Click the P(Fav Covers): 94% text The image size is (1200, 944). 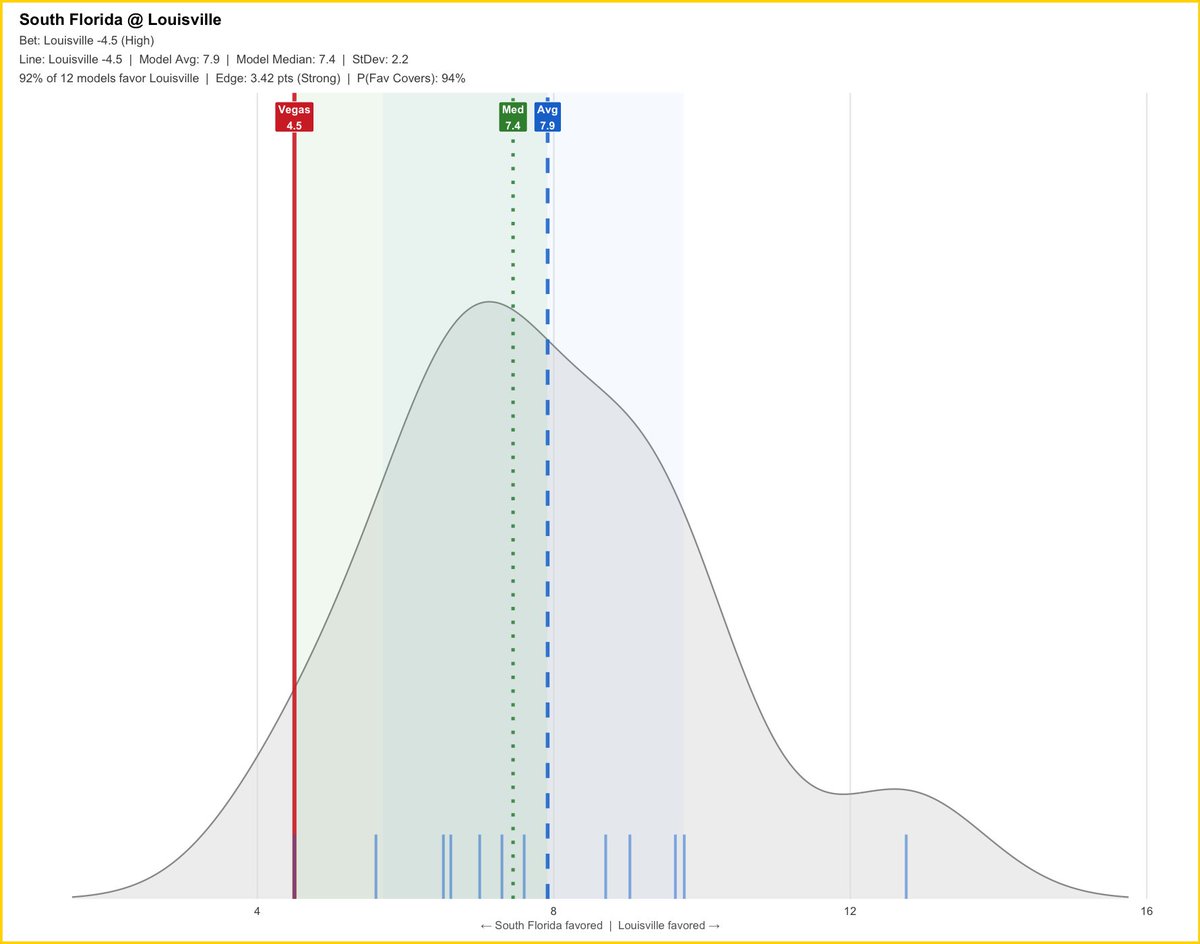point(411,78)
